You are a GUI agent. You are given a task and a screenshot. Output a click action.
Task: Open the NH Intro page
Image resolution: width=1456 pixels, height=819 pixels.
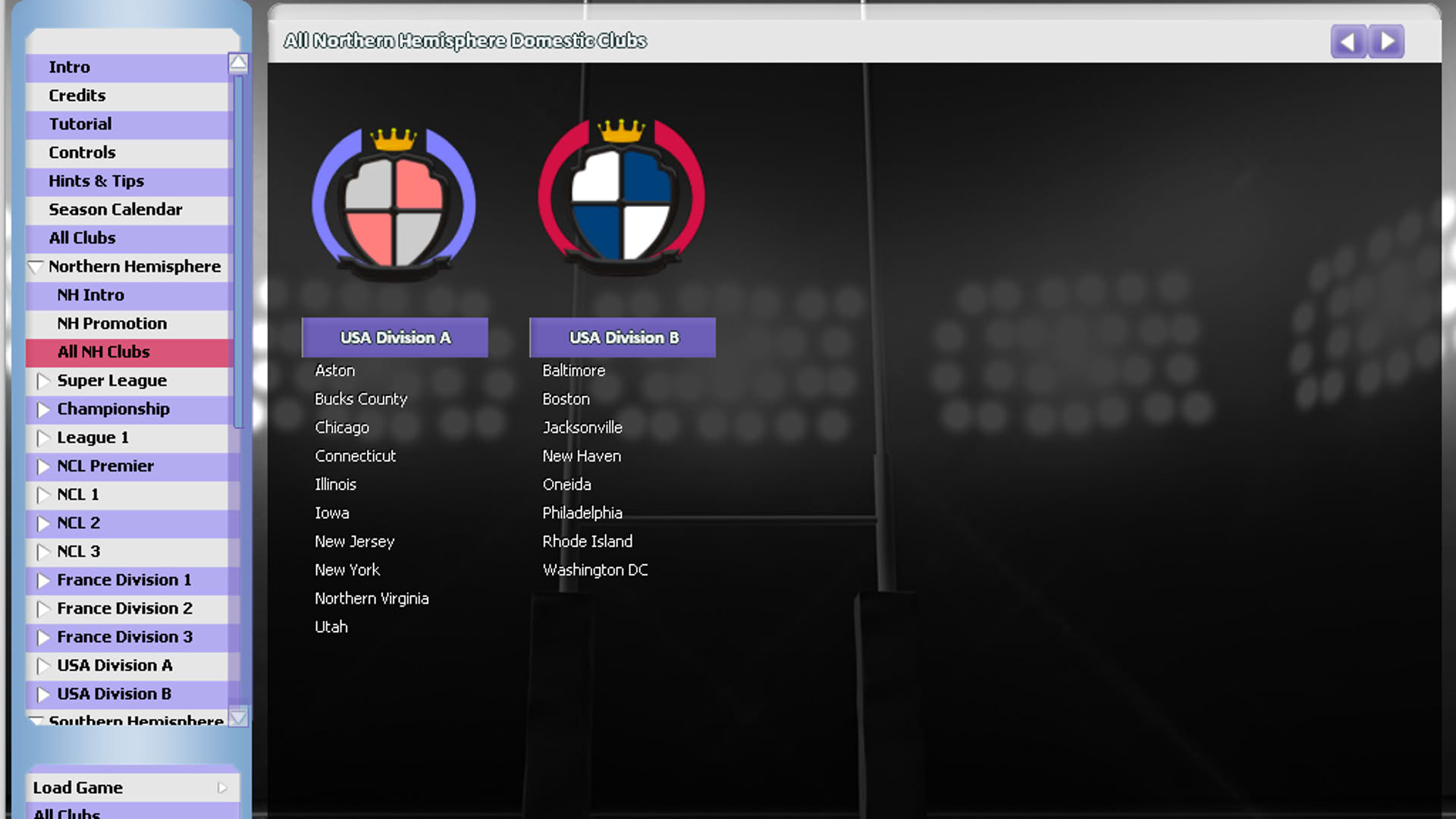127,295
